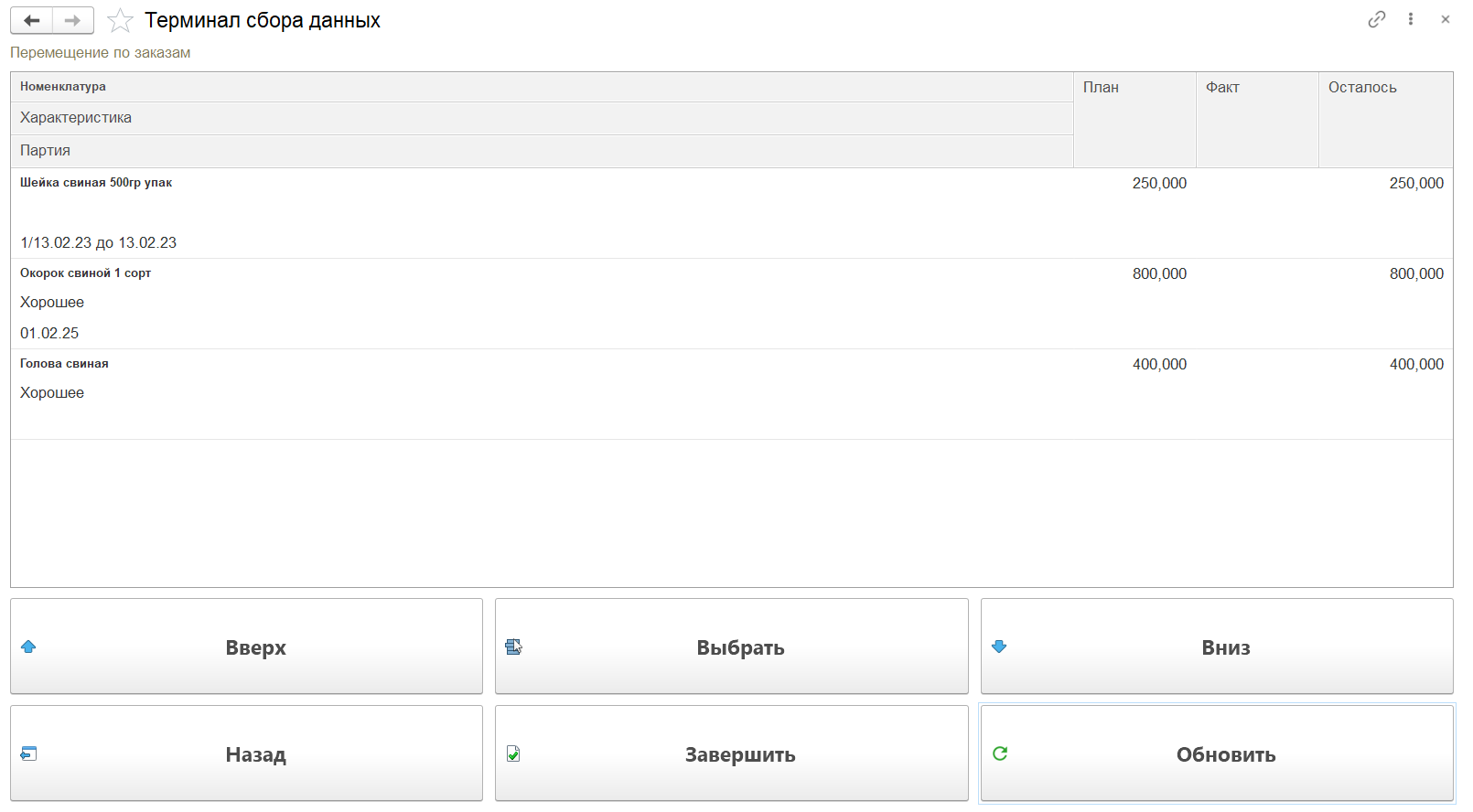Click the Осталось column header
This screenshot has width=1473, height=812.
pos(1362,88)
